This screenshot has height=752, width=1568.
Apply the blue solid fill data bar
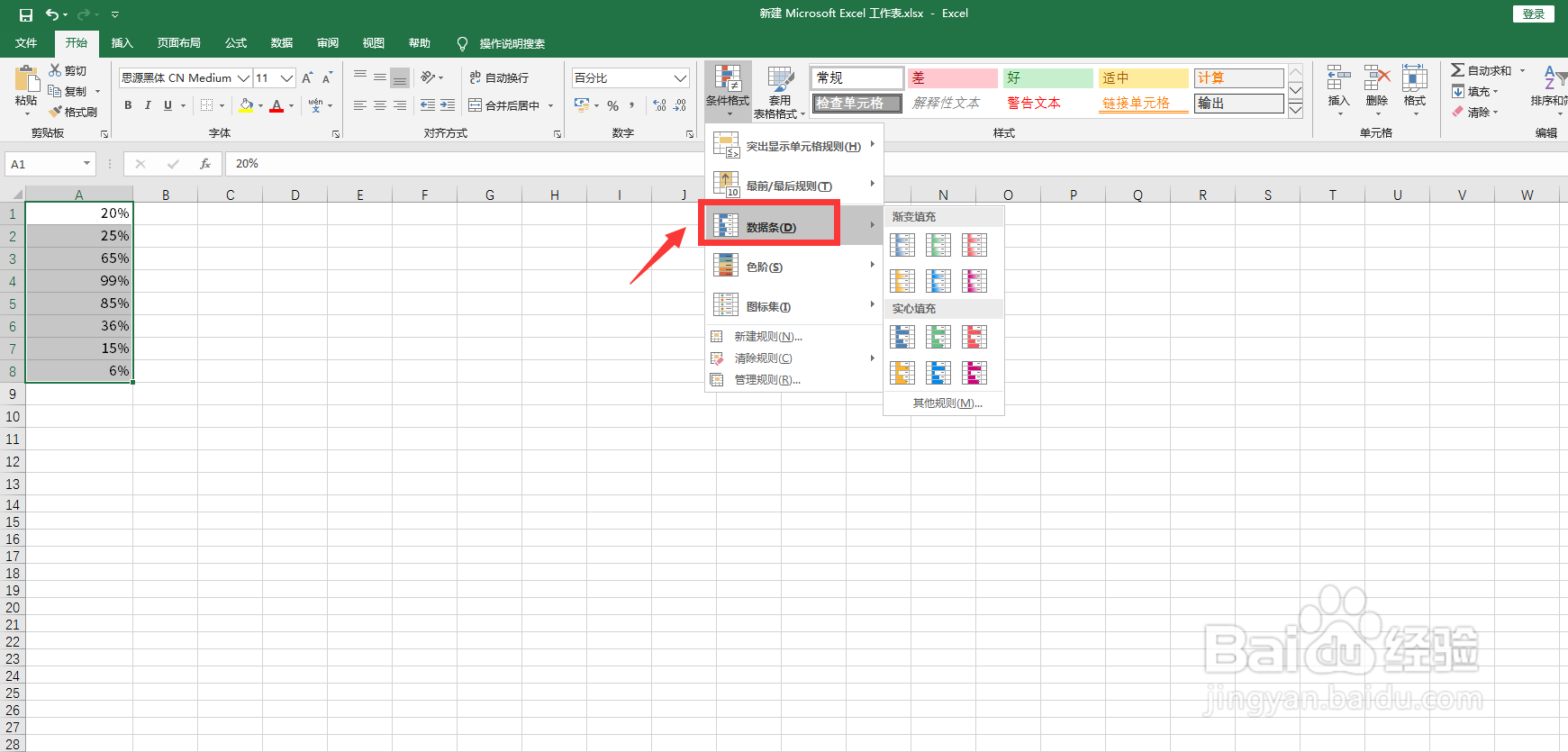click(902, 337)
